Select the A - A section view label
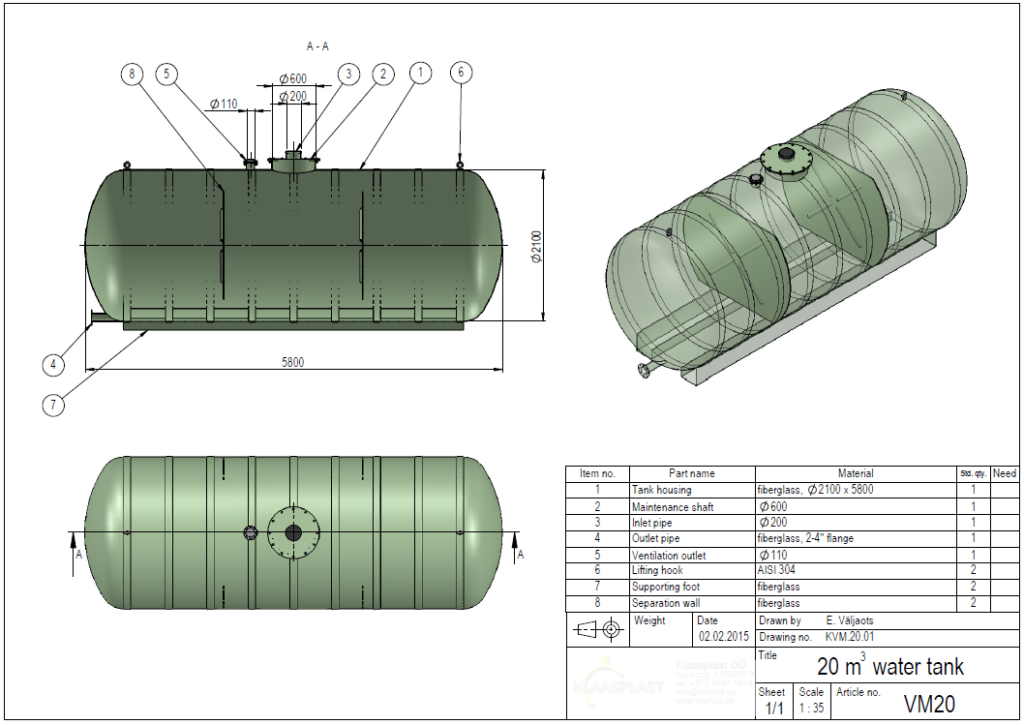Viewport: 1024px width, 725px height. [x=320, y=46]
